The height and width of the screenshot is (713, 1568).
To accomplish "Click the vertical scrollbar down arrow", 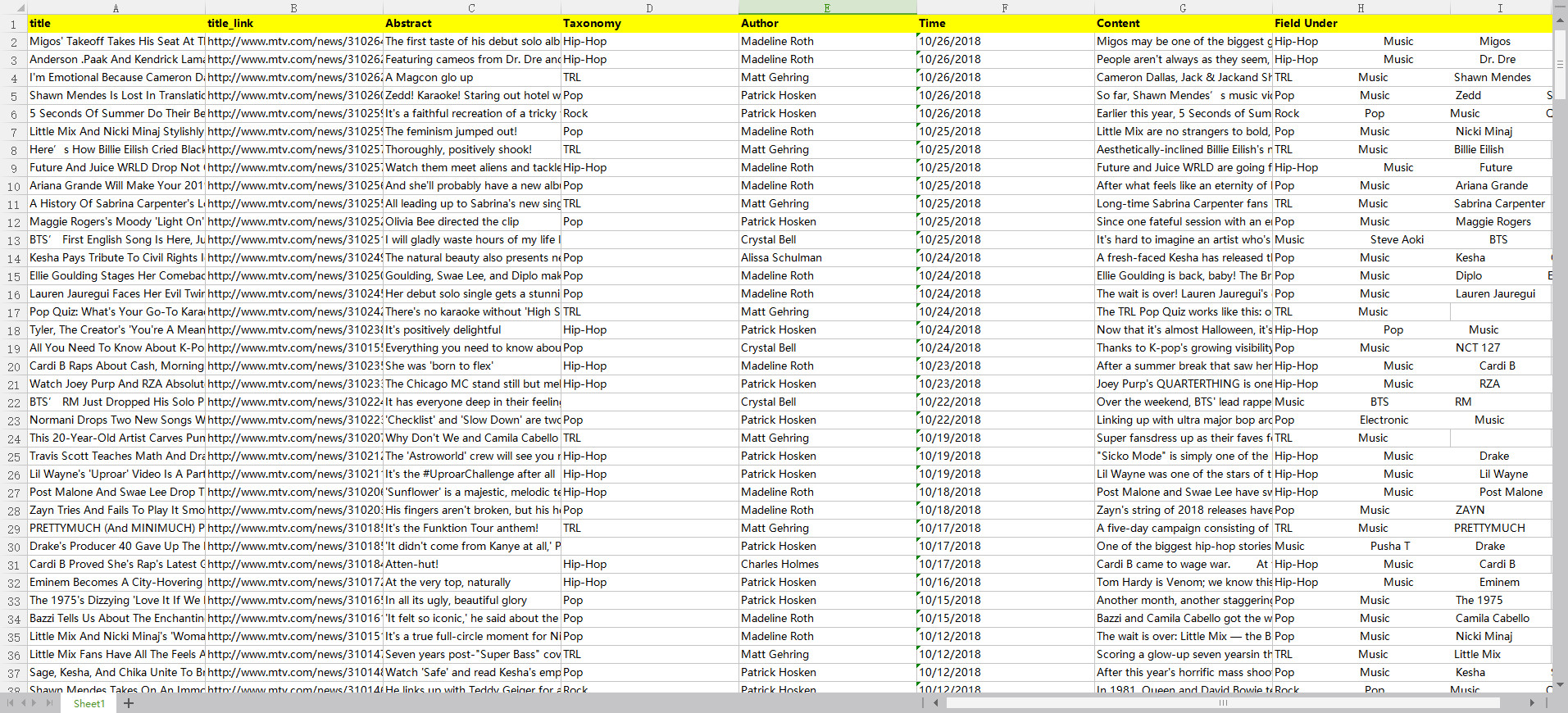I will 1560,684.
